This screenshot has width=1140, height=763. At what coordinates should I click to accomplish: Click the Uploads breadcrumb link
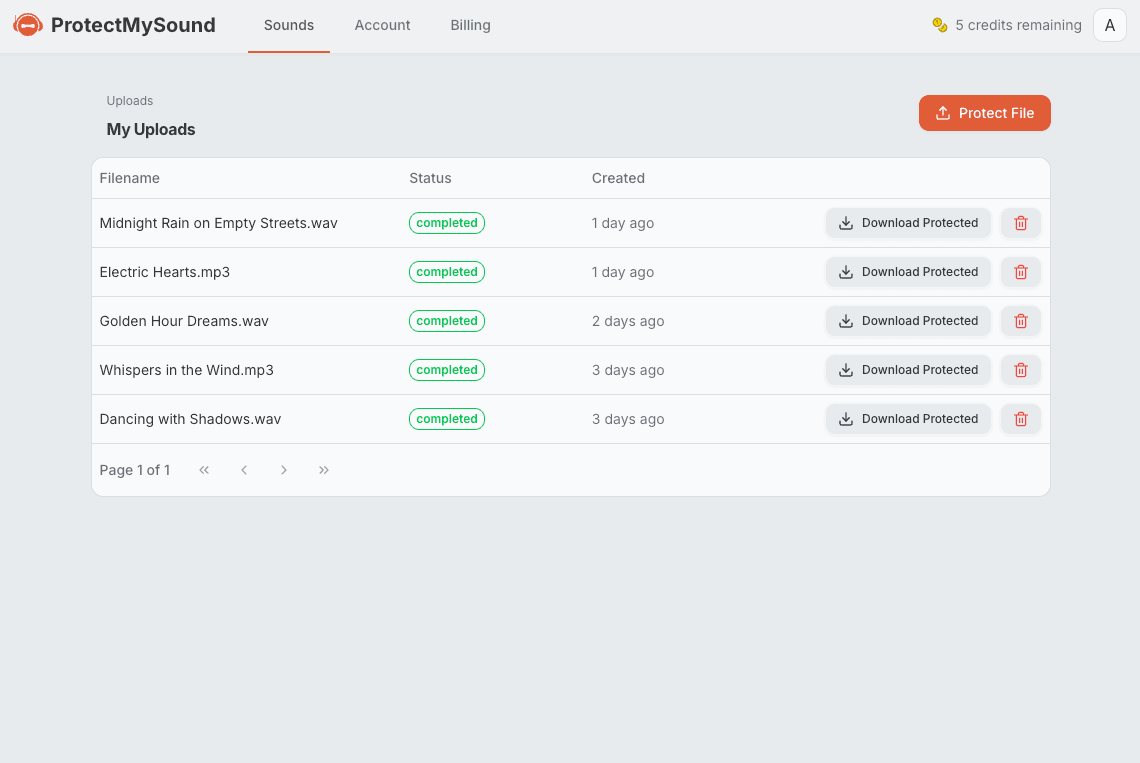click(129, 100)
